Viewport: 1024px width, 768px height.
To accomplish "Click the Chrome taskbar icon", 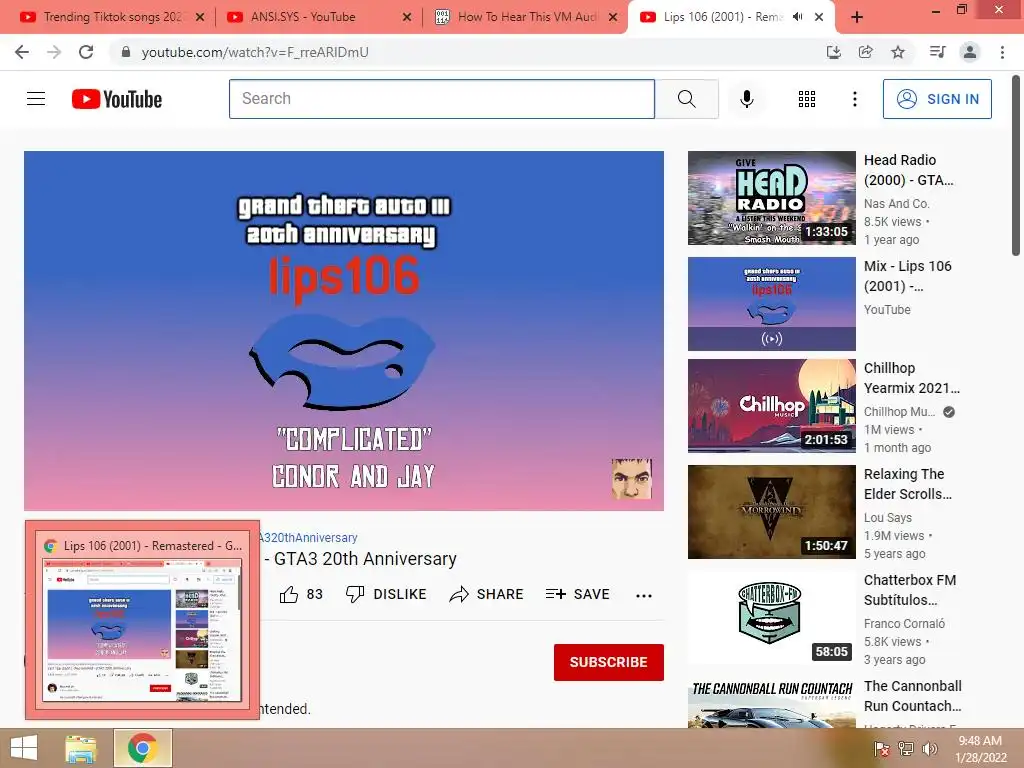I will 142,748.
